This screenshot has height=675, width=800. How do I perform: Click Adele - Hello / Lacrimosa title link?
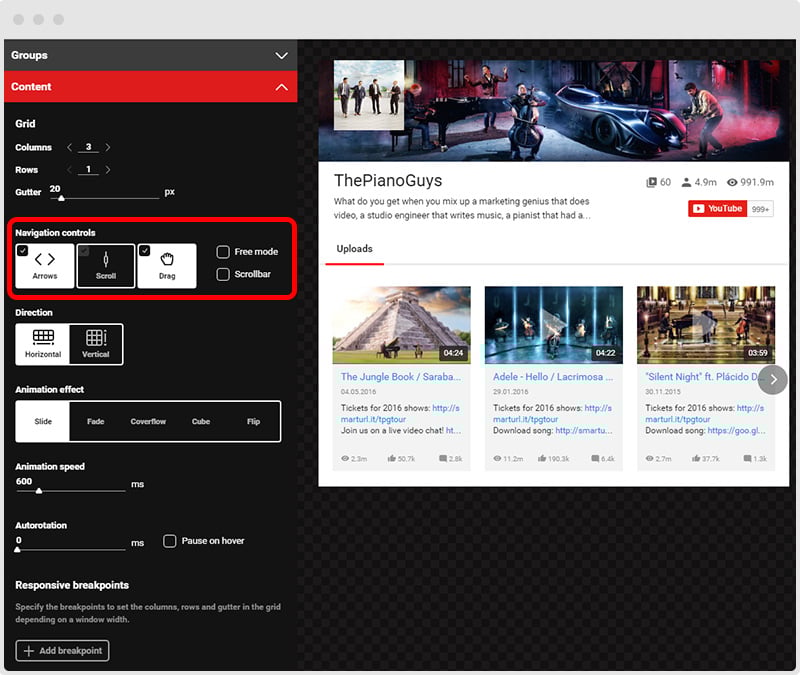pyautogui.click(x=553, y=377)
